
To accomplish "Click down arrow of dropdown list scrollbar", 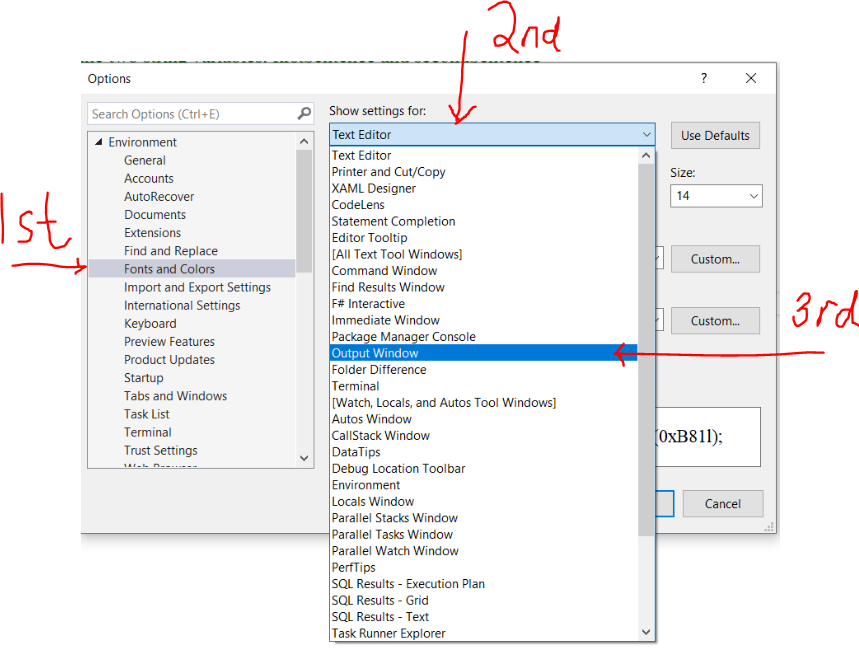I will click(x=646, y=632).
